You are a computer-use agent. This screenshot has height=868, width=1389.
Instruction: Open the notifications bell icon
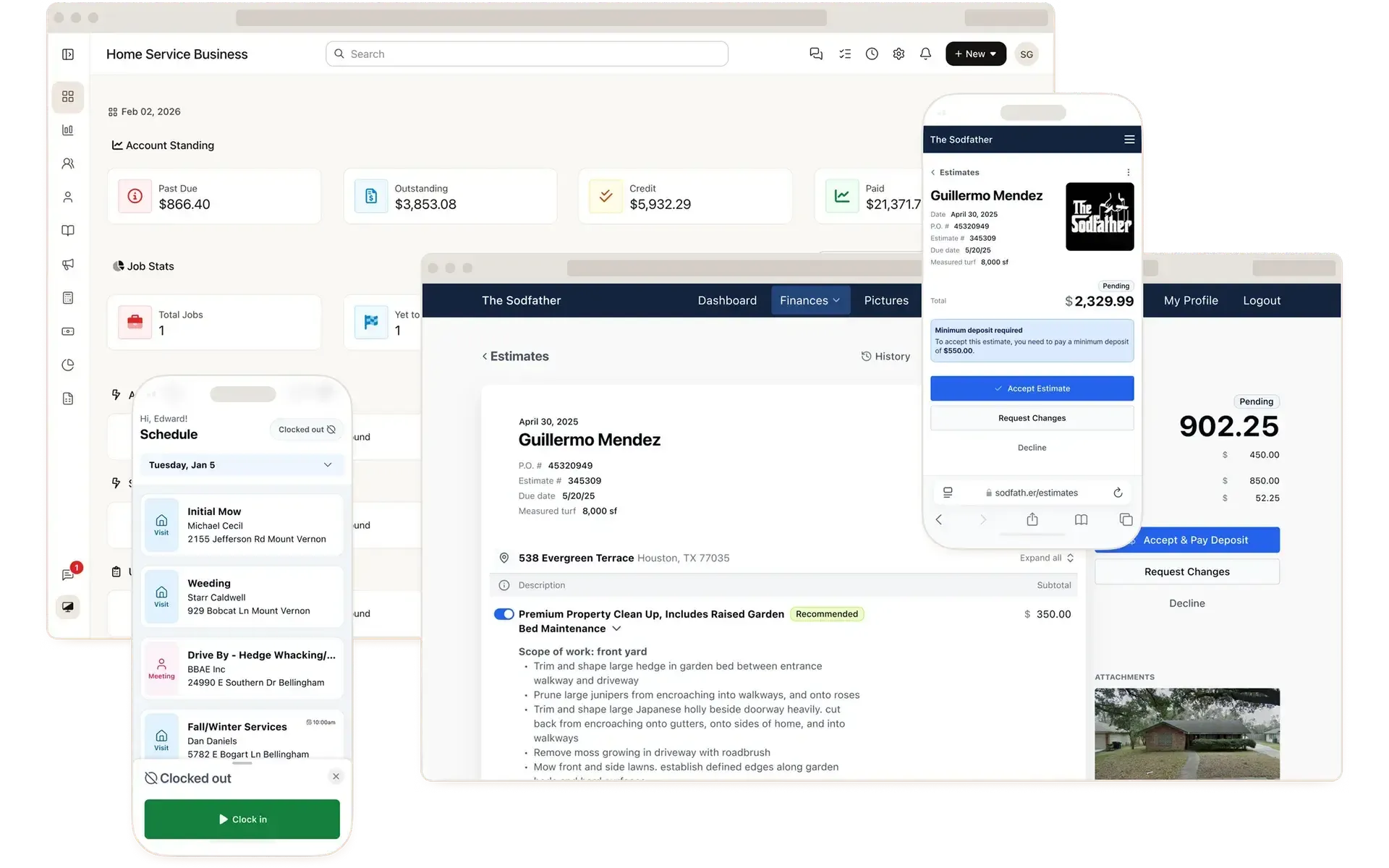pos(926,54)
